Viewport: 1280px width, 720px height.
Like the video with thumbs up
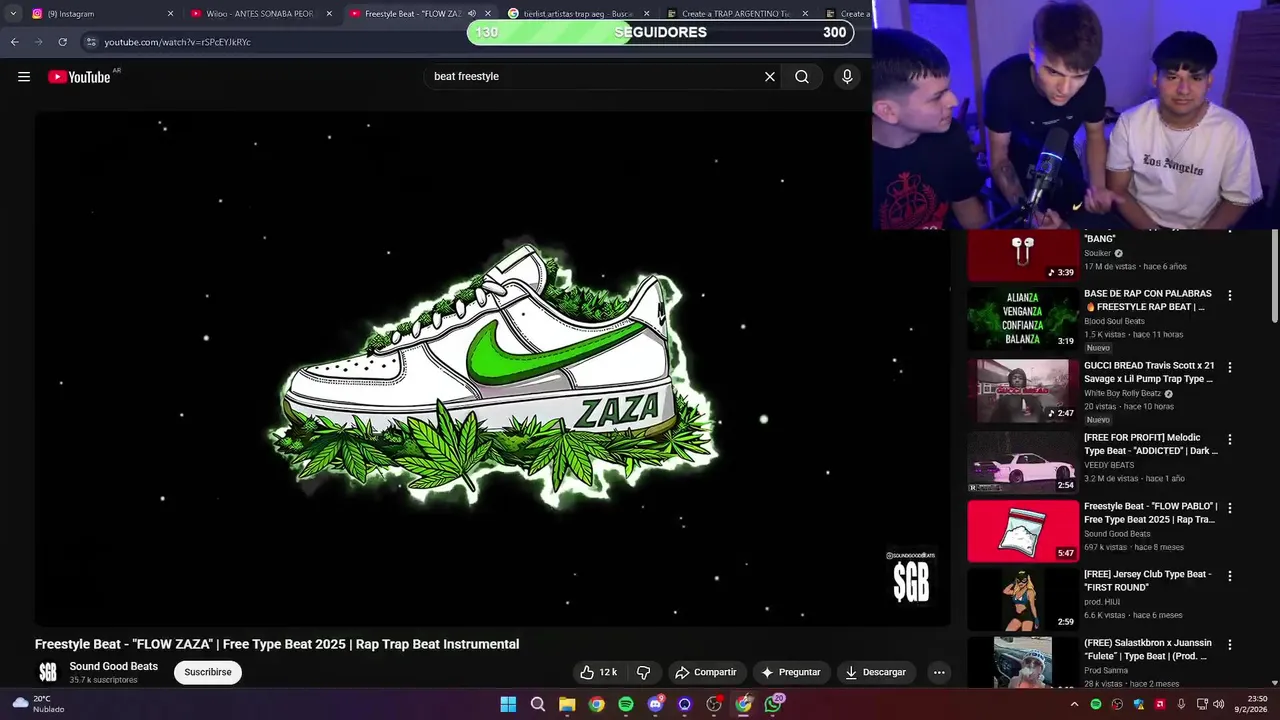[598, 672]
